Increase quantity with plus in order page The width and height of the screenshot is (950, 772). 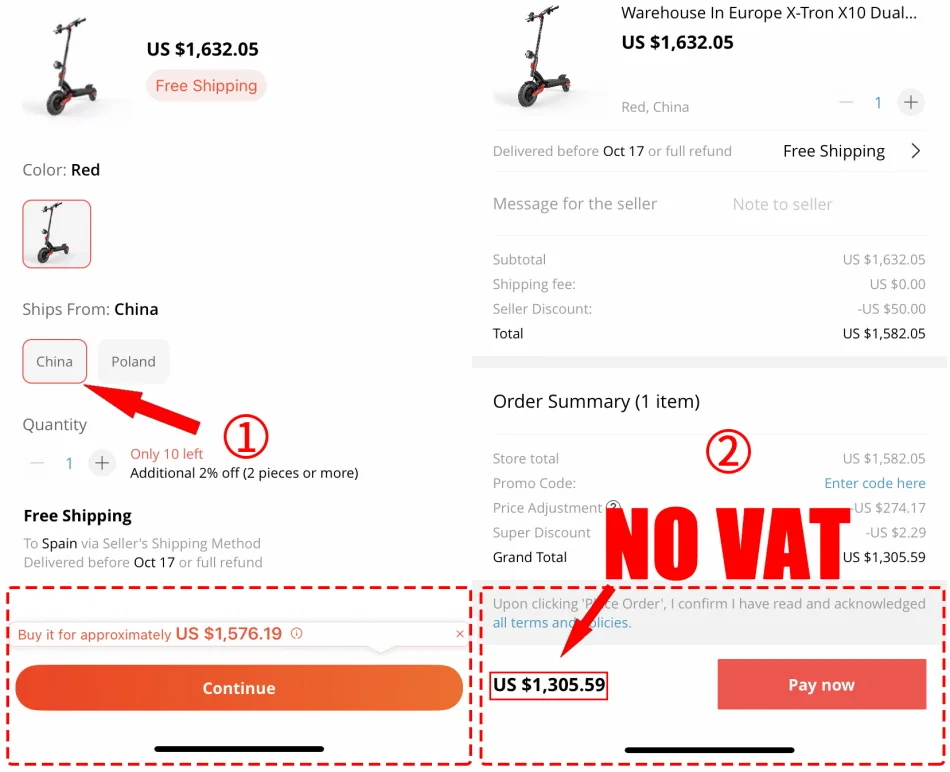(x=910, y=102)
